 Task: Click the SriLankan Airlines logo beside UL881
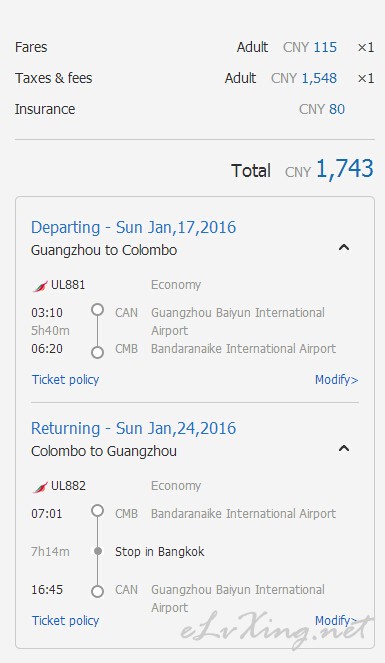click(40, 287)
